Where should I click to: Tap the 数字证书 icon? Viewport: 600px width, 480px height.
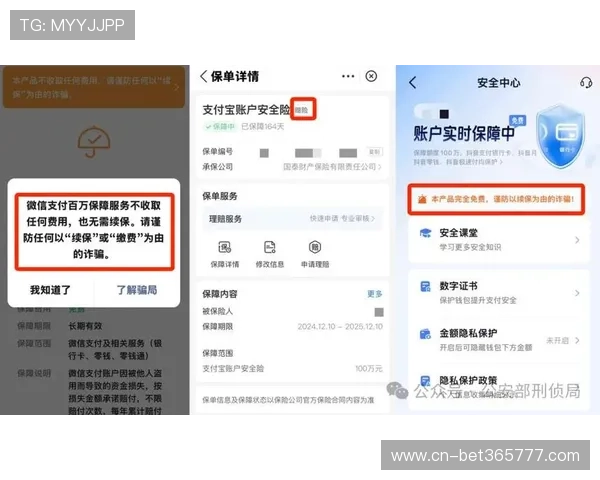[426, 286]
